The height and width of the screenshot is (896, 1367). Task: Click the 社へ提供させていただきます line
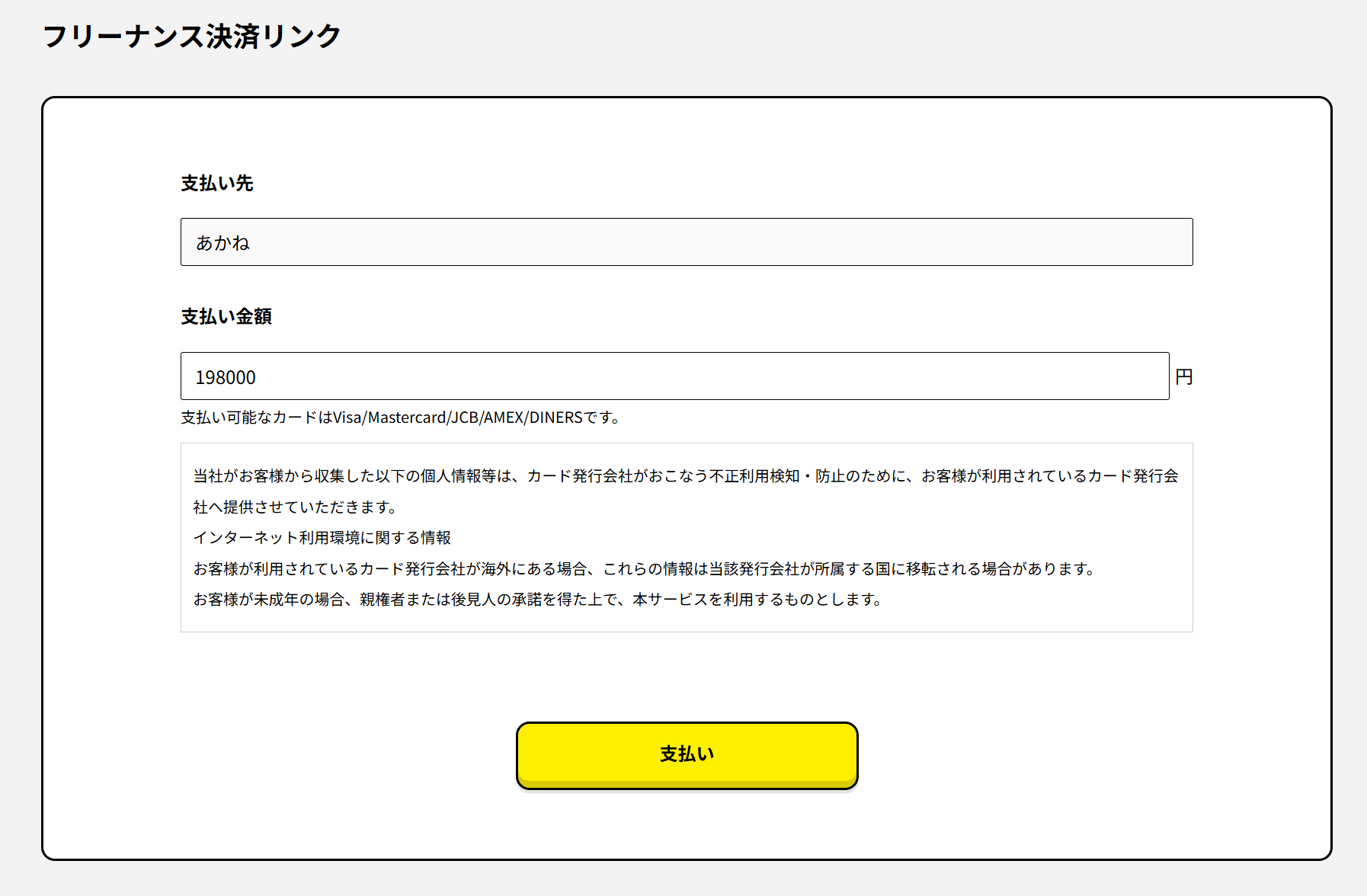[294, 507]
